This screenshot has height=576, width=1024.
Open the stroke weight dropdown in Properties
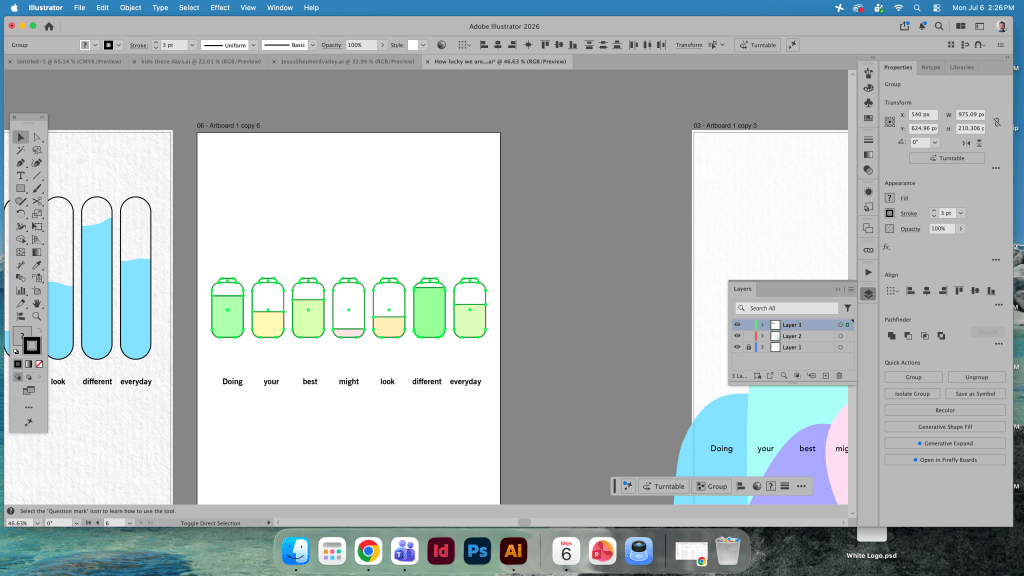click(961, 213)
